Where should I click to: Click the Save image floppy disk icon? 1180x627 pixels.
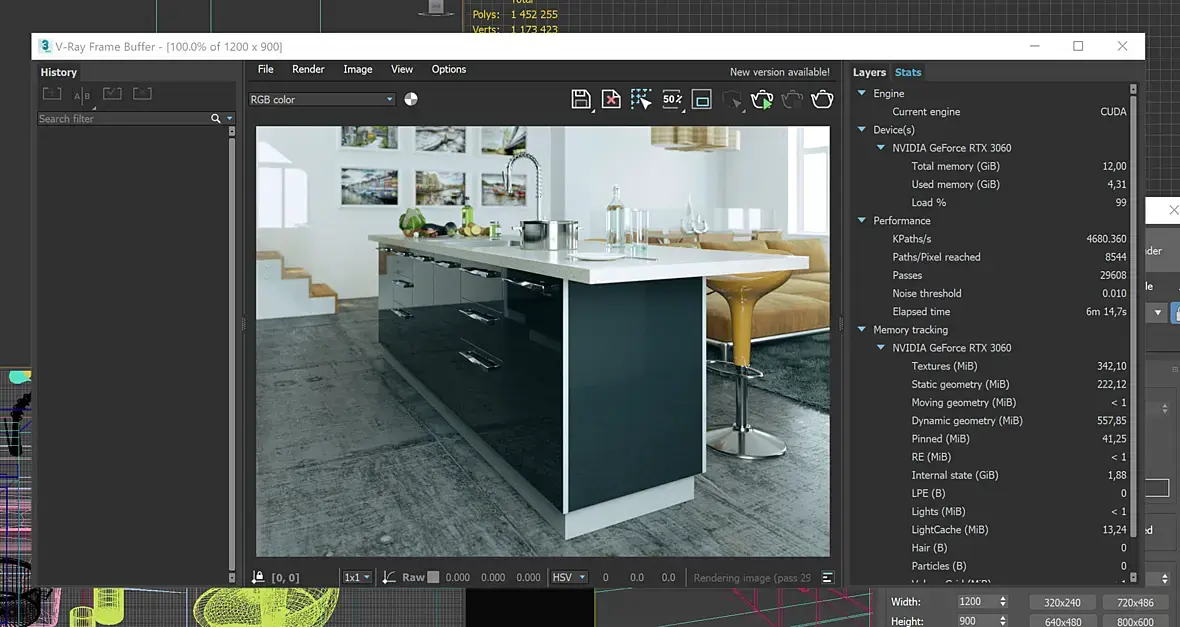tap(580, 99)
